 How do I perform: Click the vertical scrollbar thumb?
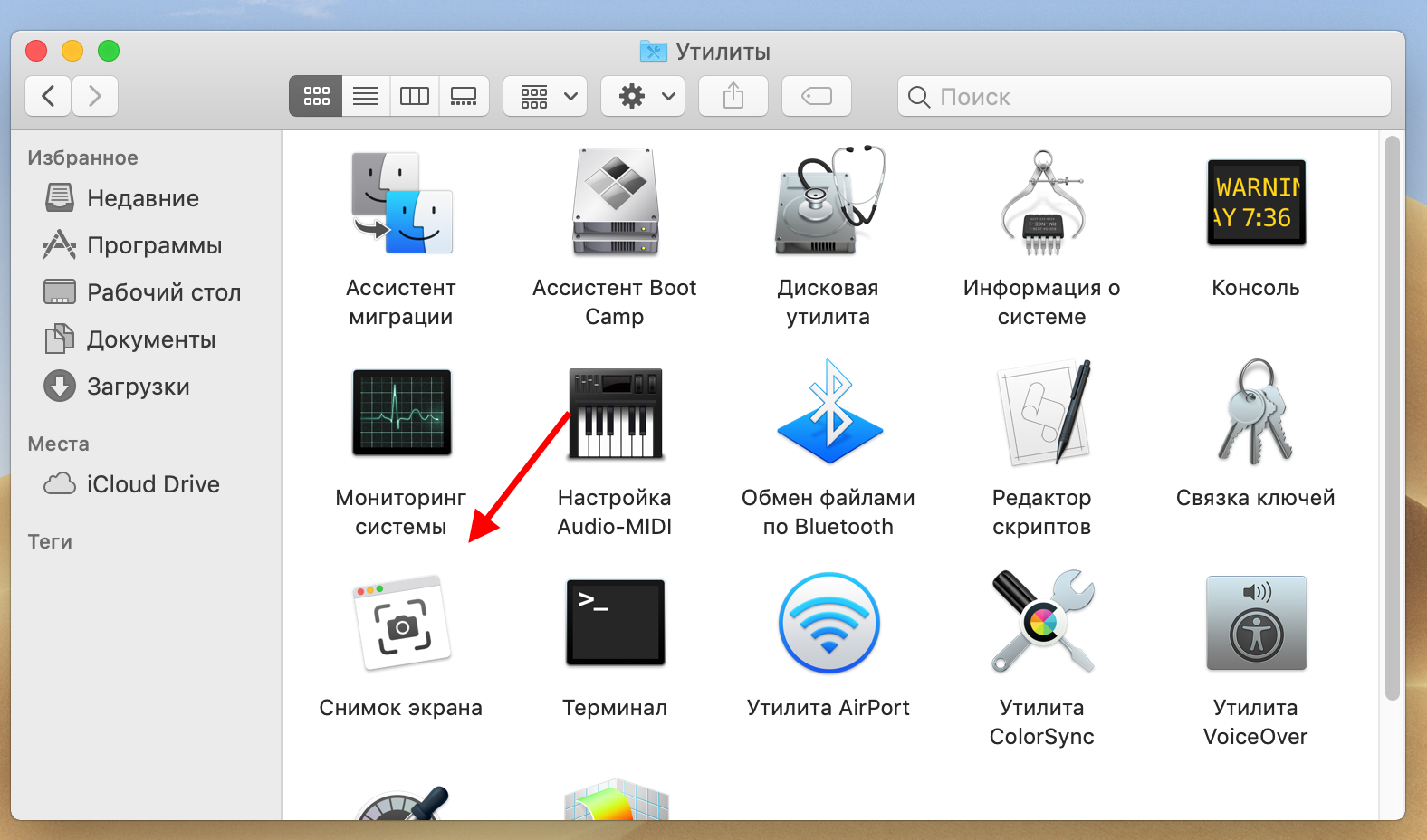1393,417
